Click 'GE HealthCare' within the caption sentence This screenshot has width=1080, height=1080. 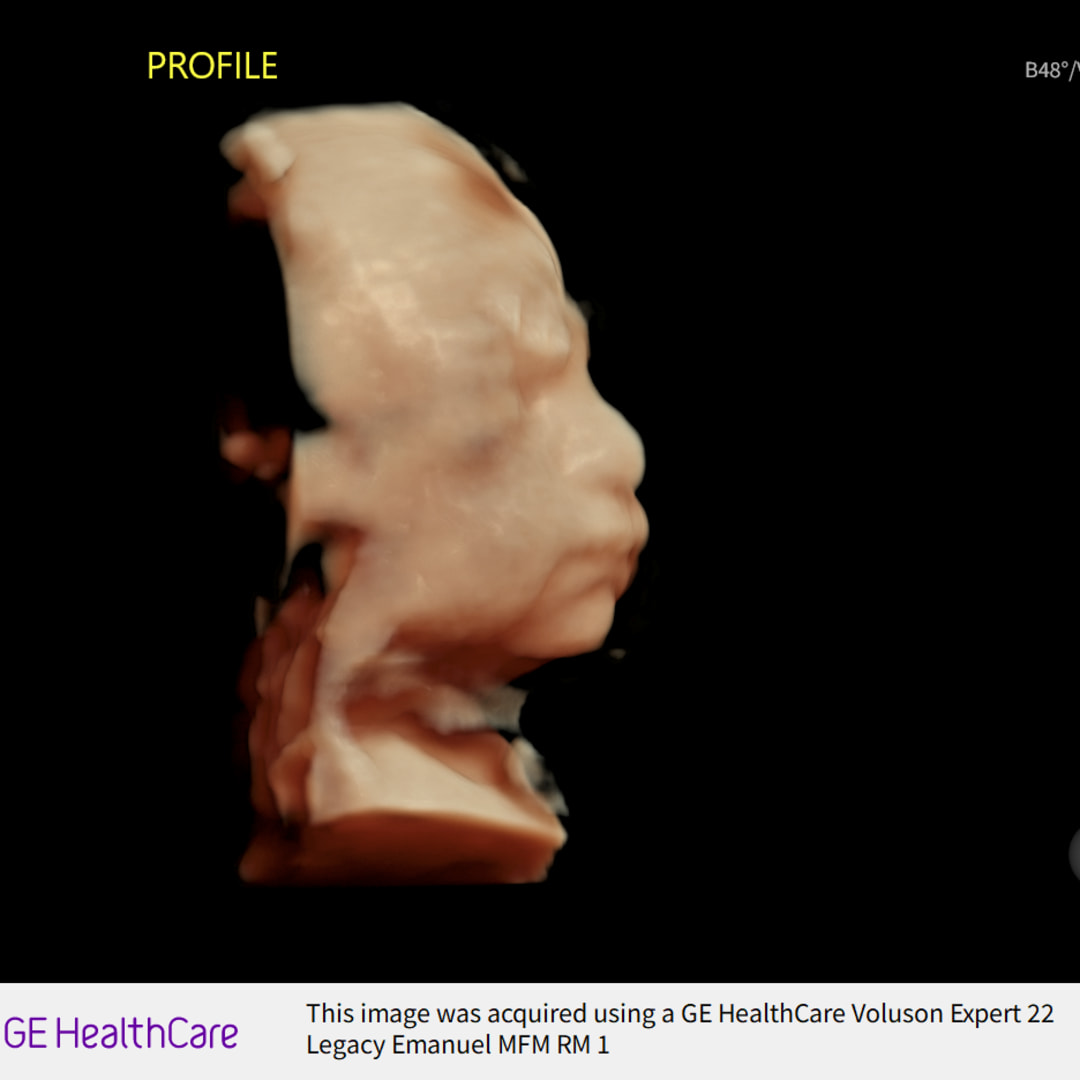coord(763,1013)
